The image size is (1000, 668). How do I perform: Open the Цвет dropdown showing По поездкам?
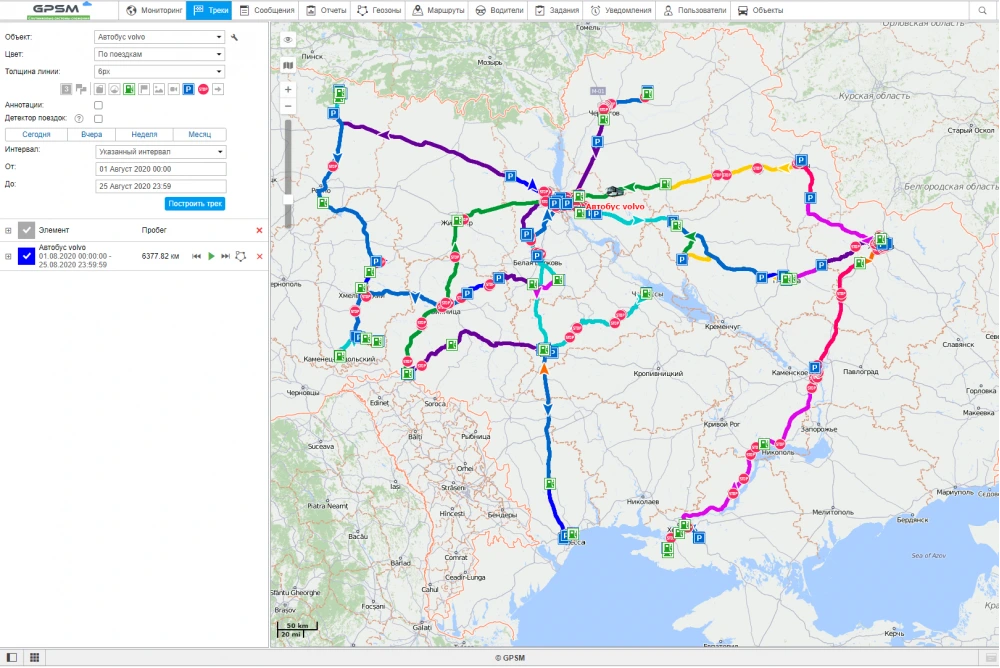[160, 54]
